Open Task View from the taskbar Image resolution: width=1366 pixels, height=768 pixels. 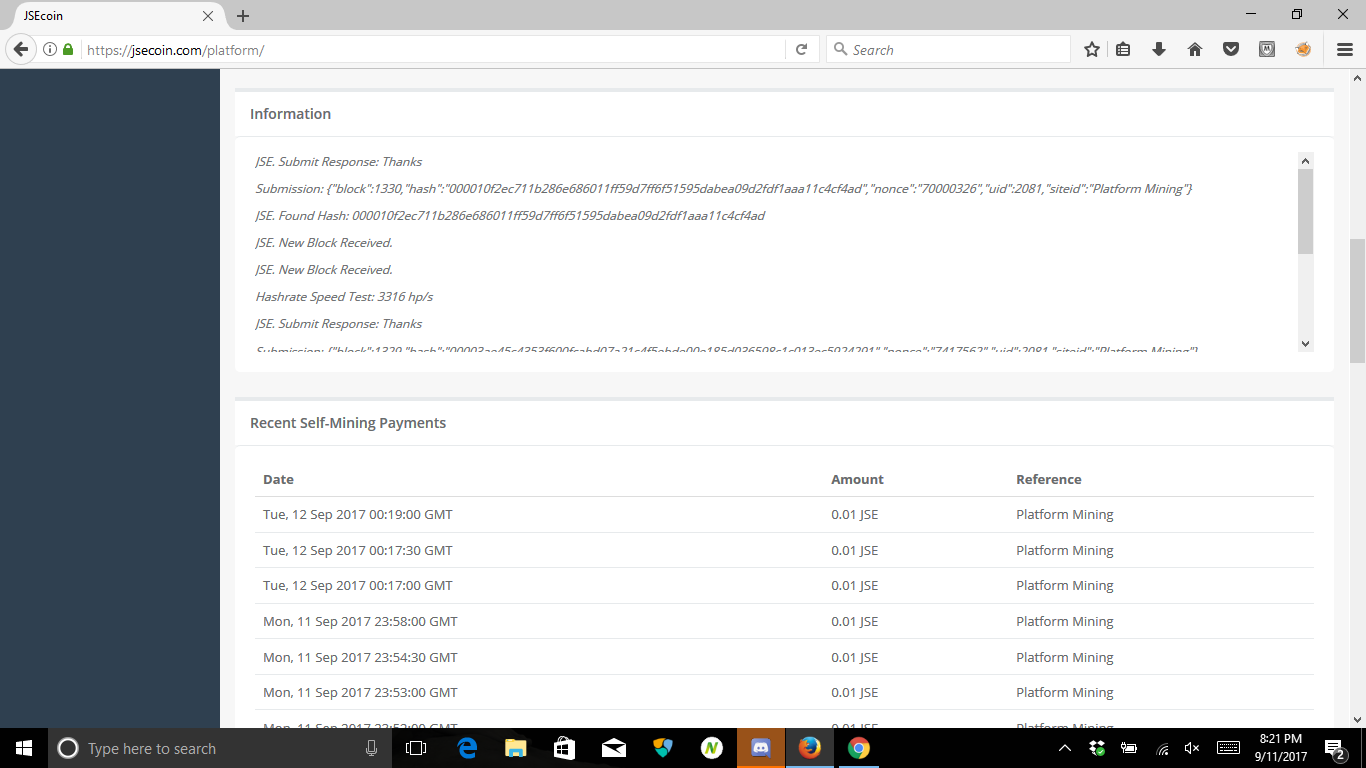tap(416, 748)
